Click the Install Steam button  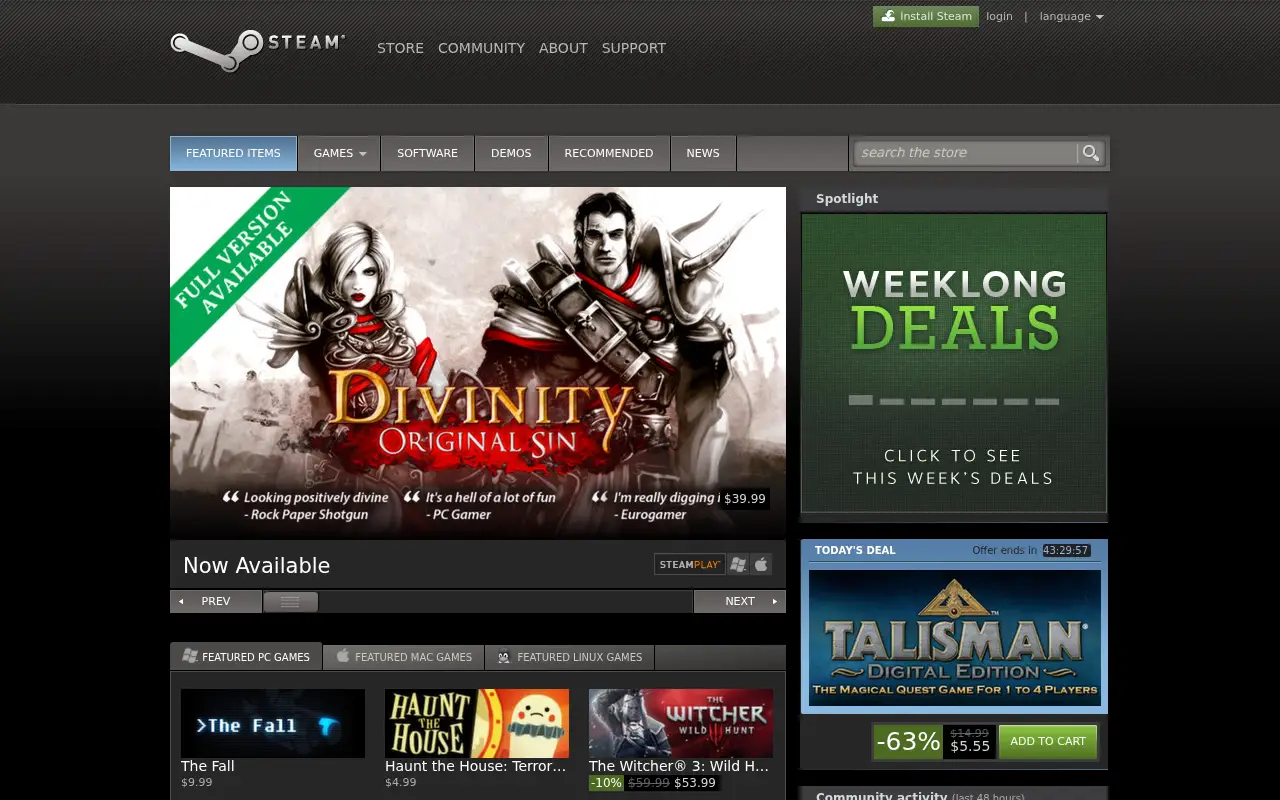coord(926,16)
